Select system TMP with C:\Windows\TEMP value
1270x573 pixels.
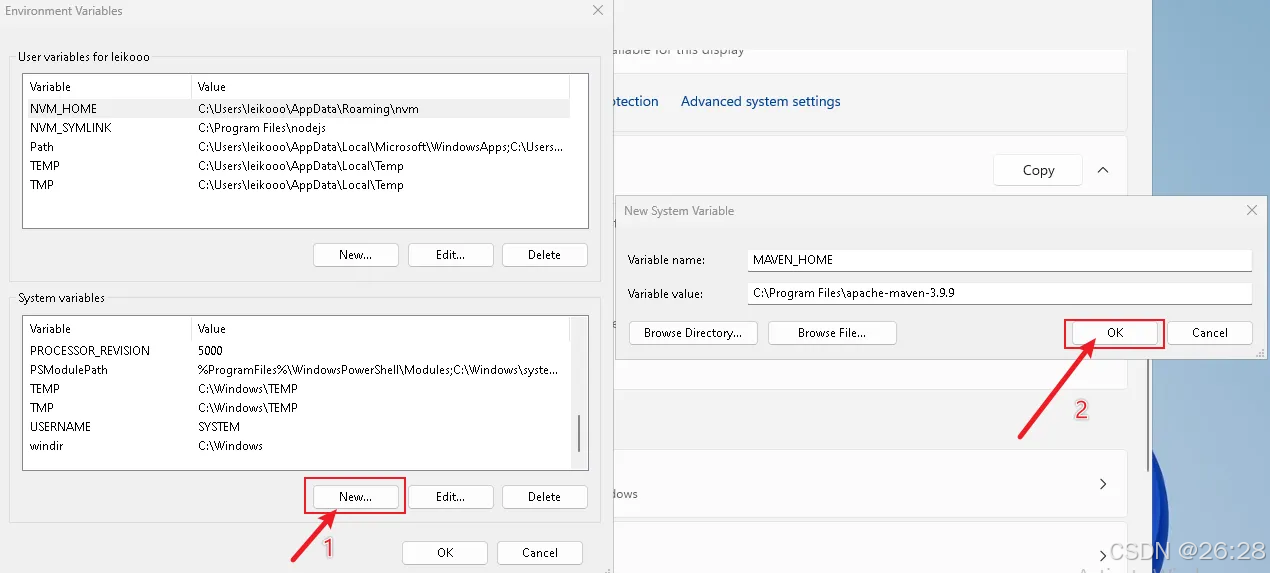point(296,408)
